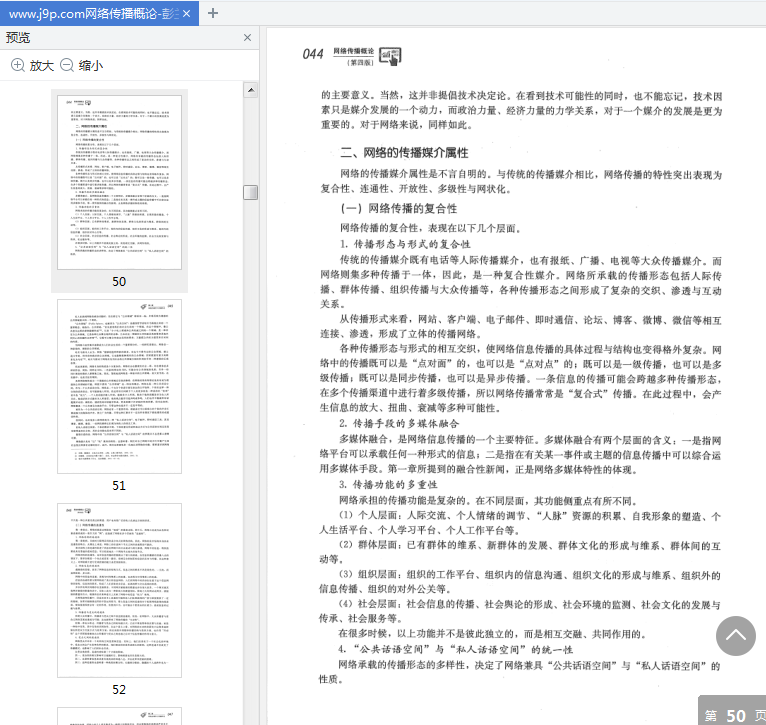
Task: Click subheading (一) 网络传播的复合性
Action: pyautogui.click(x=399, y=209)
